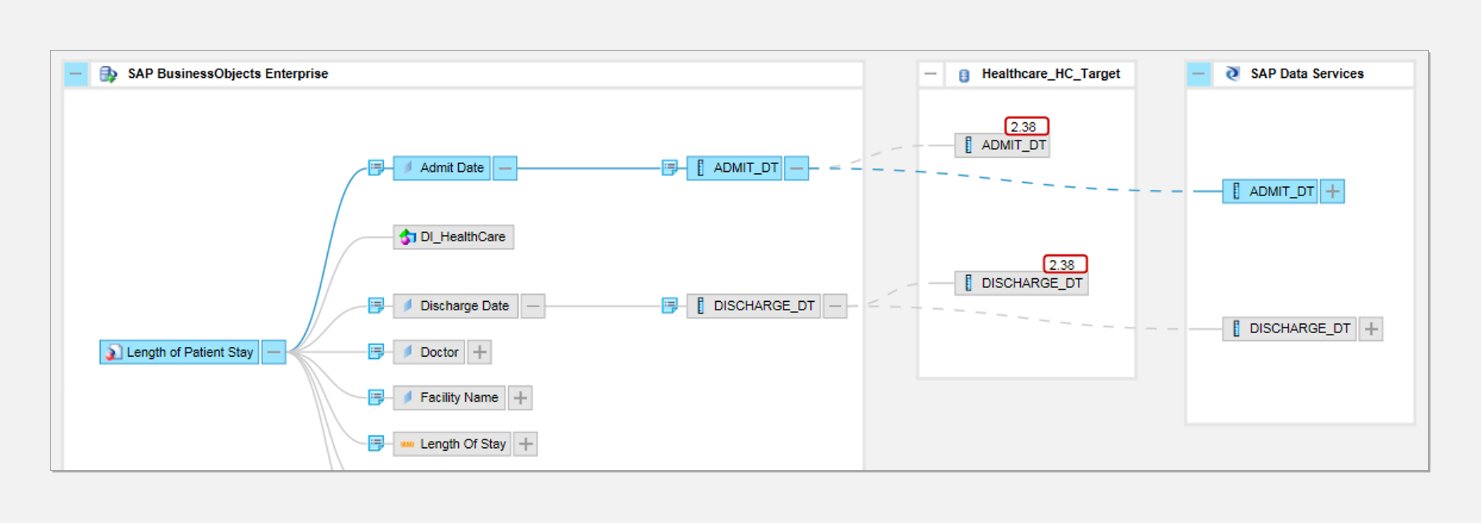Select the Admit Date object node

click(442, 168)
